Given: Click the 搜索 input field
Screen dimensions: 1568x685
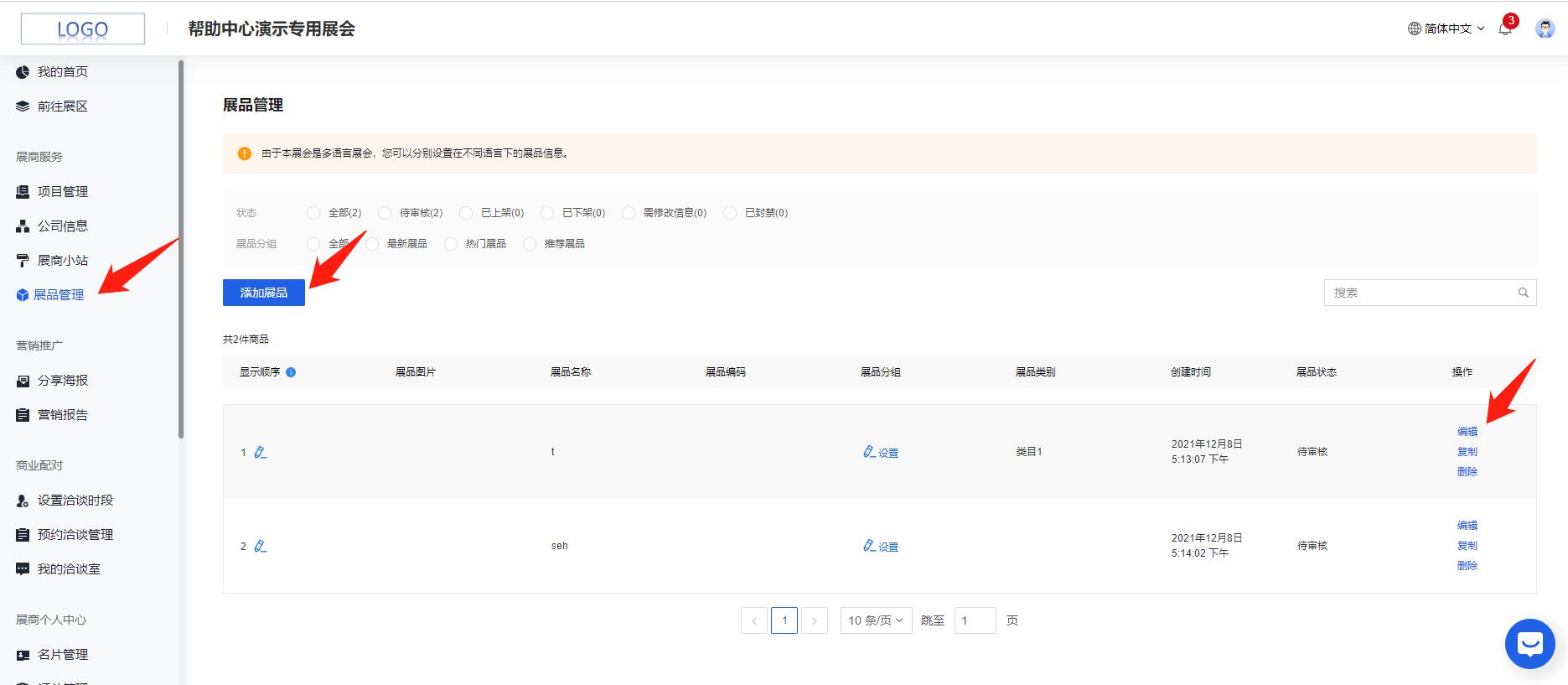Looking at the screenshot, I should 1421,293.
